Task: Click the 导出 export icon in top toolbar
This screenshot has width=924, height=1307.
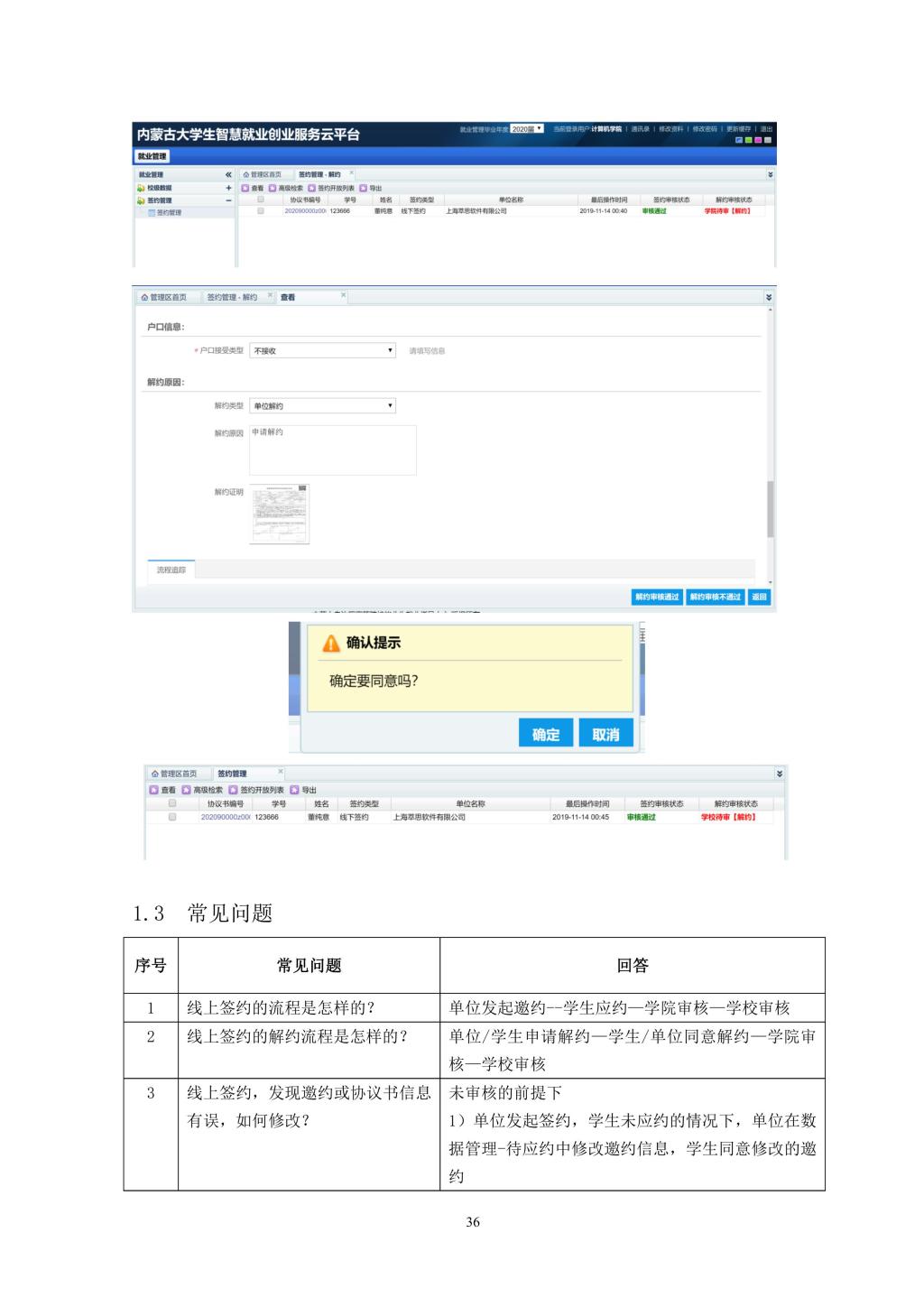Action: 363,188
